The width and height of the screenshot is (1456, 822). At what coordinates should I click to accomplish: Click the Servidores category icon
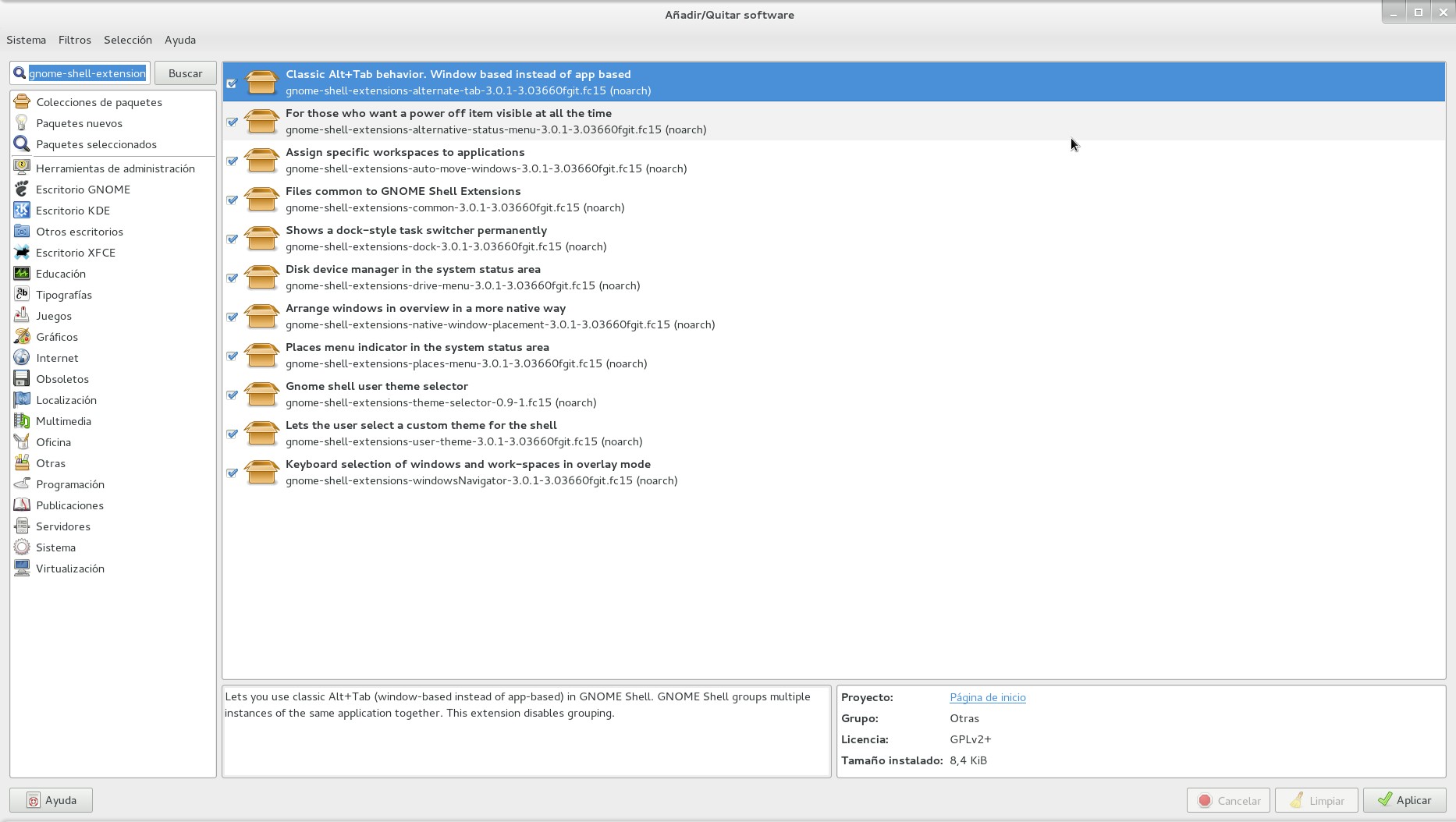[22, 526]
